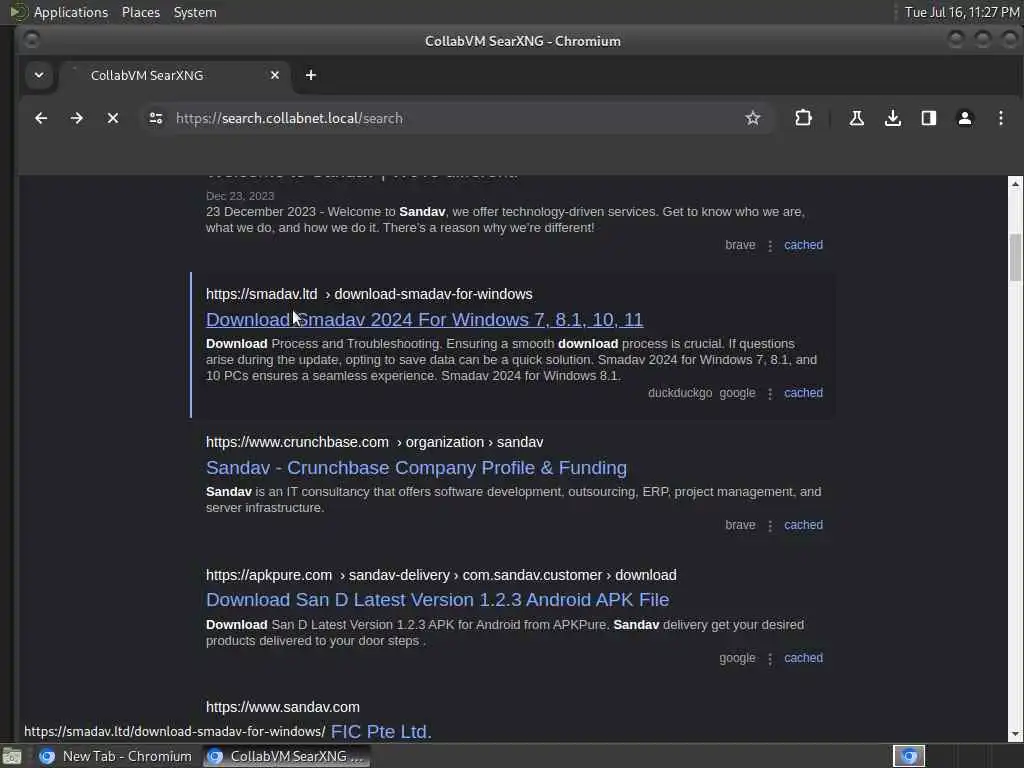Click google engine label on smadav result
Image resolution: width=1024 pixels, height=768 pixels.
click(737, 392)
